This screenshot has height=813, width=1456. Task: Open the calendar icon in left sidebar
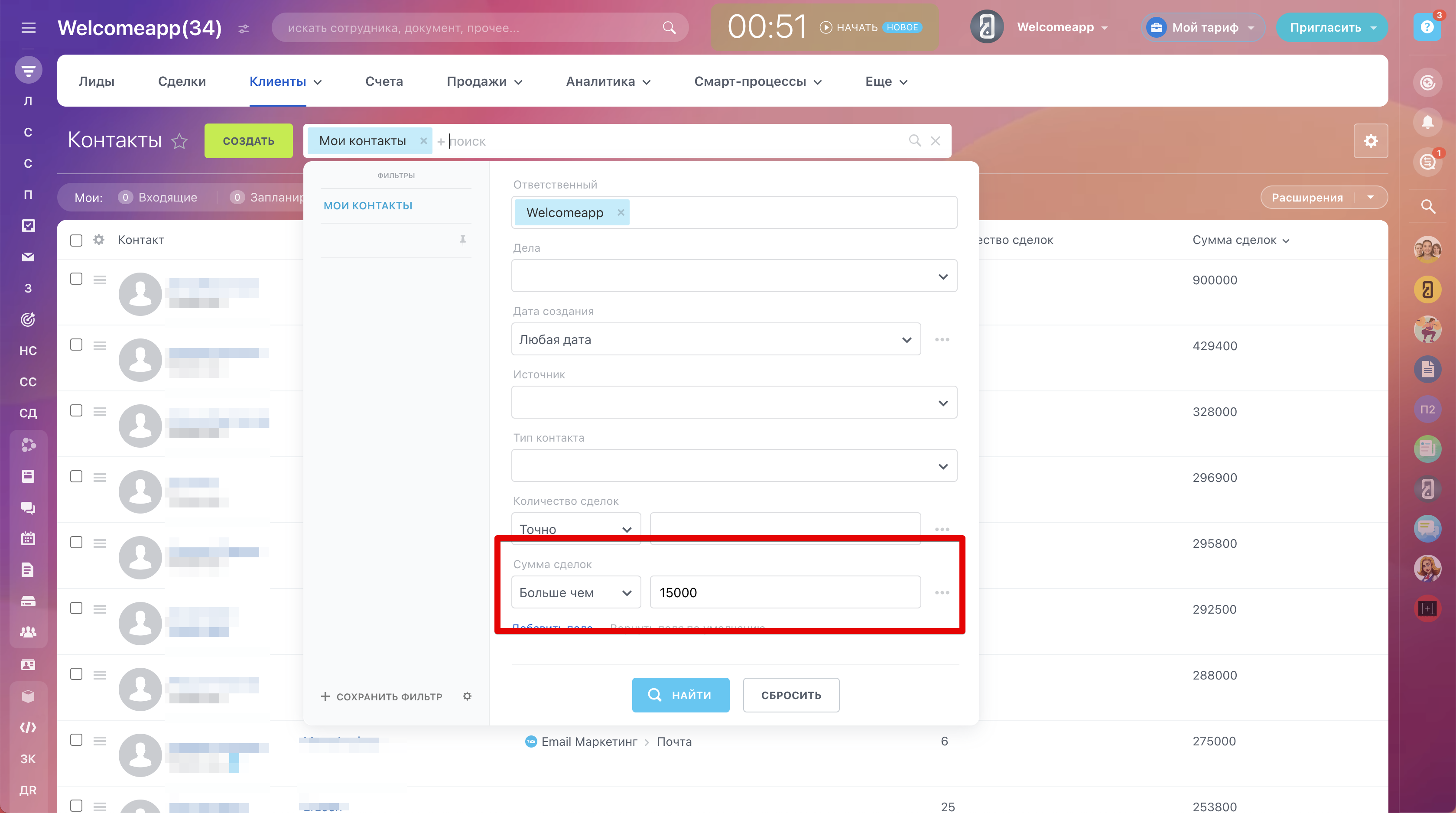click(28, 538)
